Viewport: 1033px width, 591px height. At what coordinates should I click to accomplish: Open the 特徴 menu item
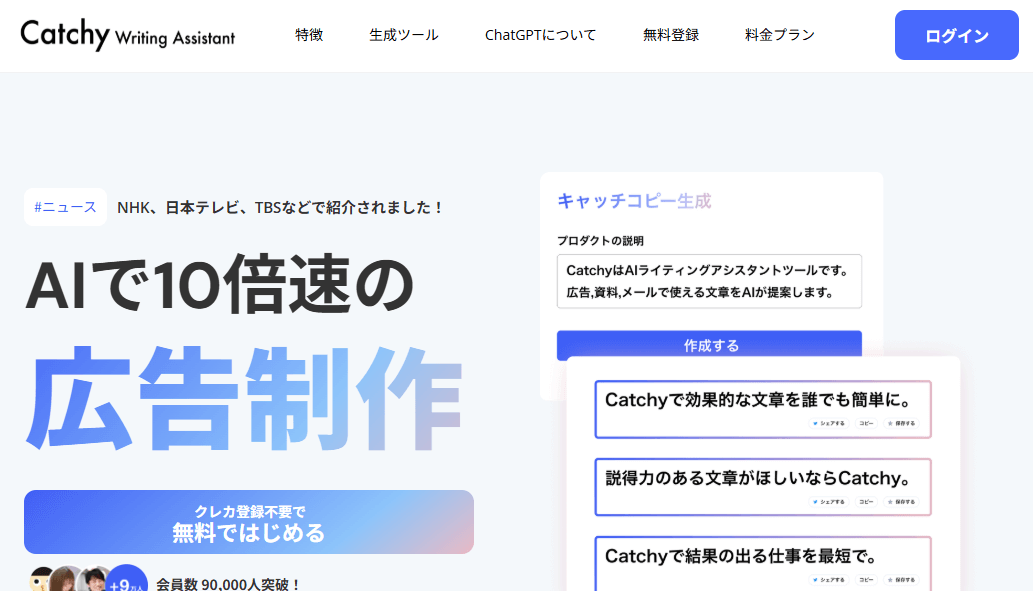309,35
